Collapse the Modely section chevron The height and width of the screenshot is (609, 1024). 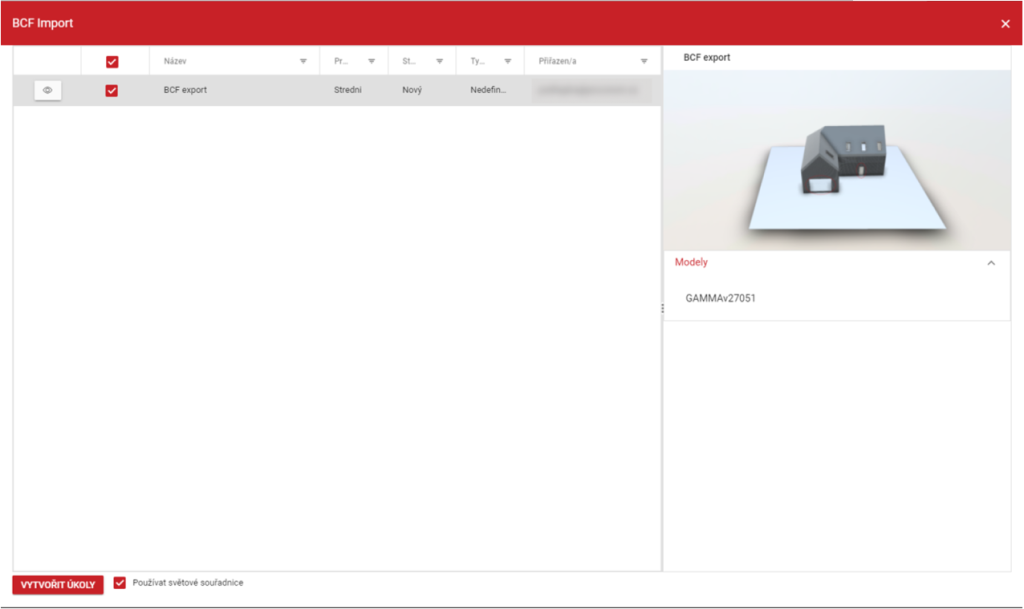coord(991,263)
